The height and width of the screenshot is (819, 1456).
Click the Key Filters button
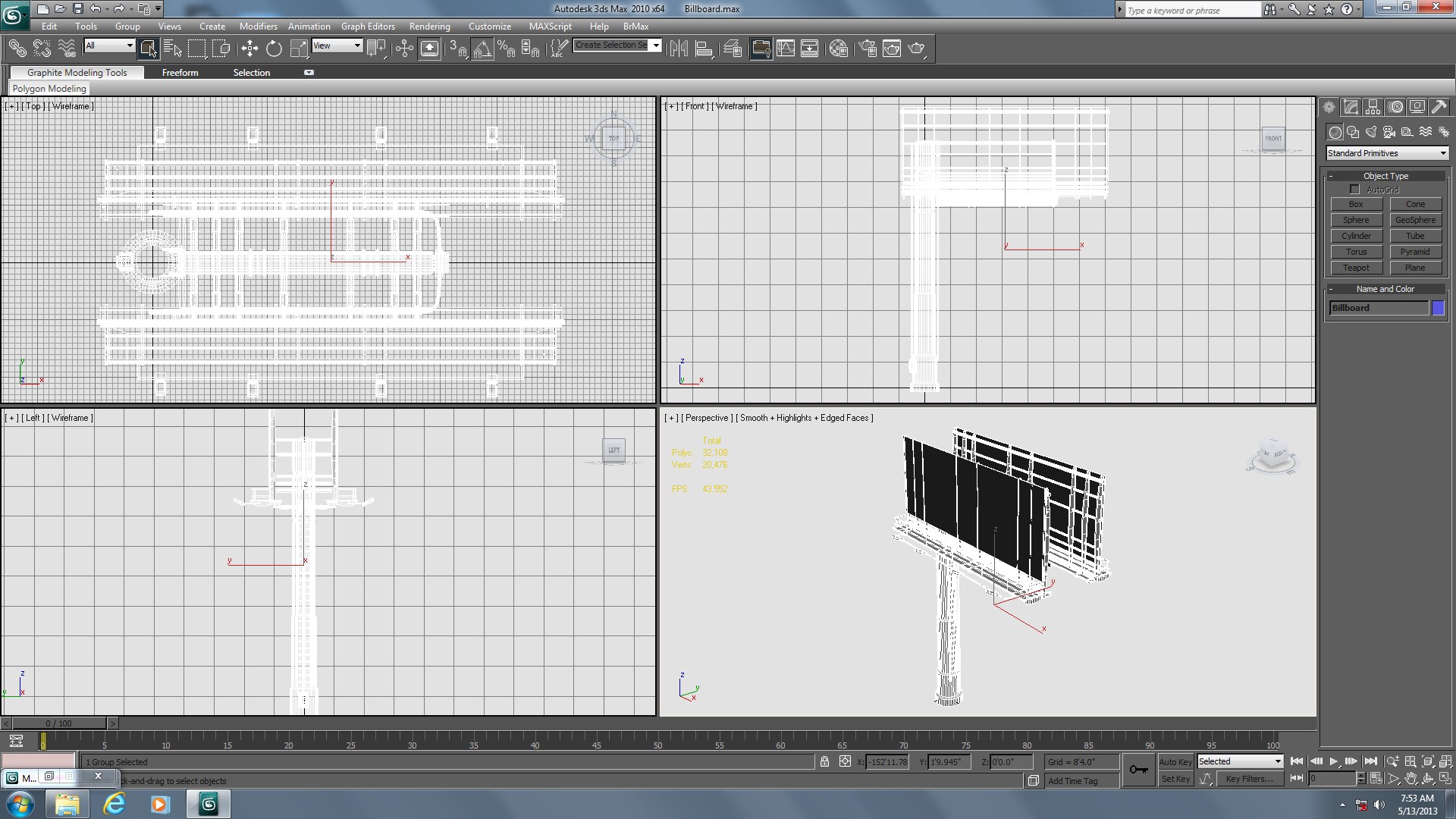1249,779
